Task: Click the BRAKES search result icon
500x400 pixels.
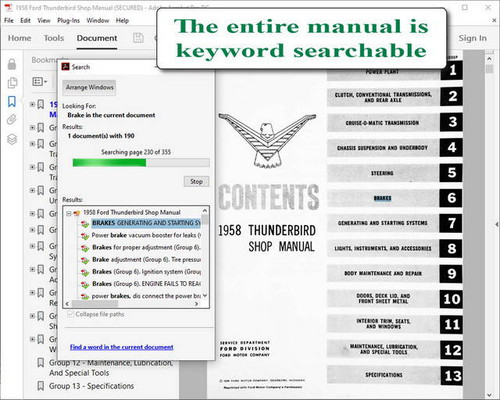Action: tap(85, 224)
